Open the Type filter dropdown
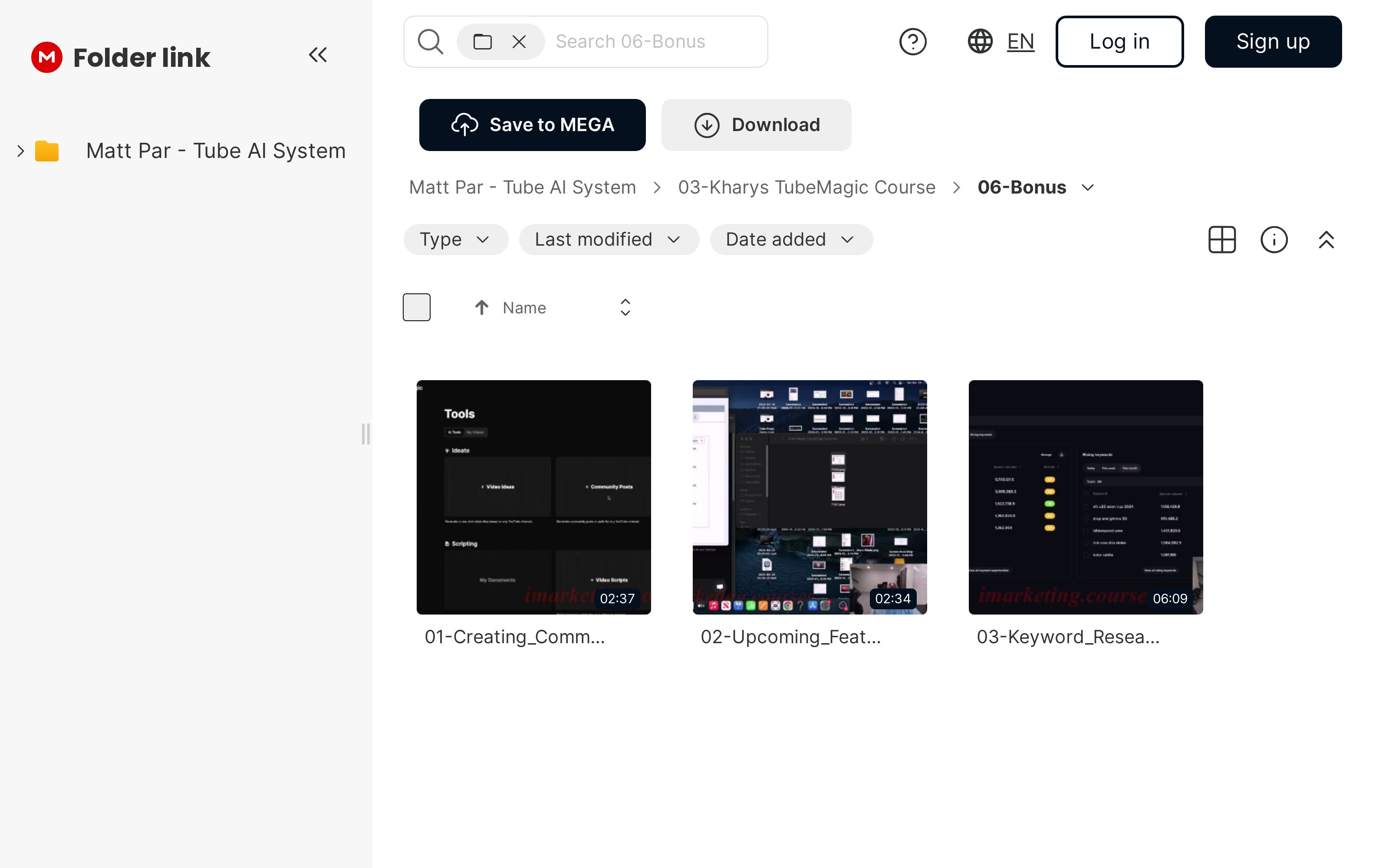 (x=455, y=240)
